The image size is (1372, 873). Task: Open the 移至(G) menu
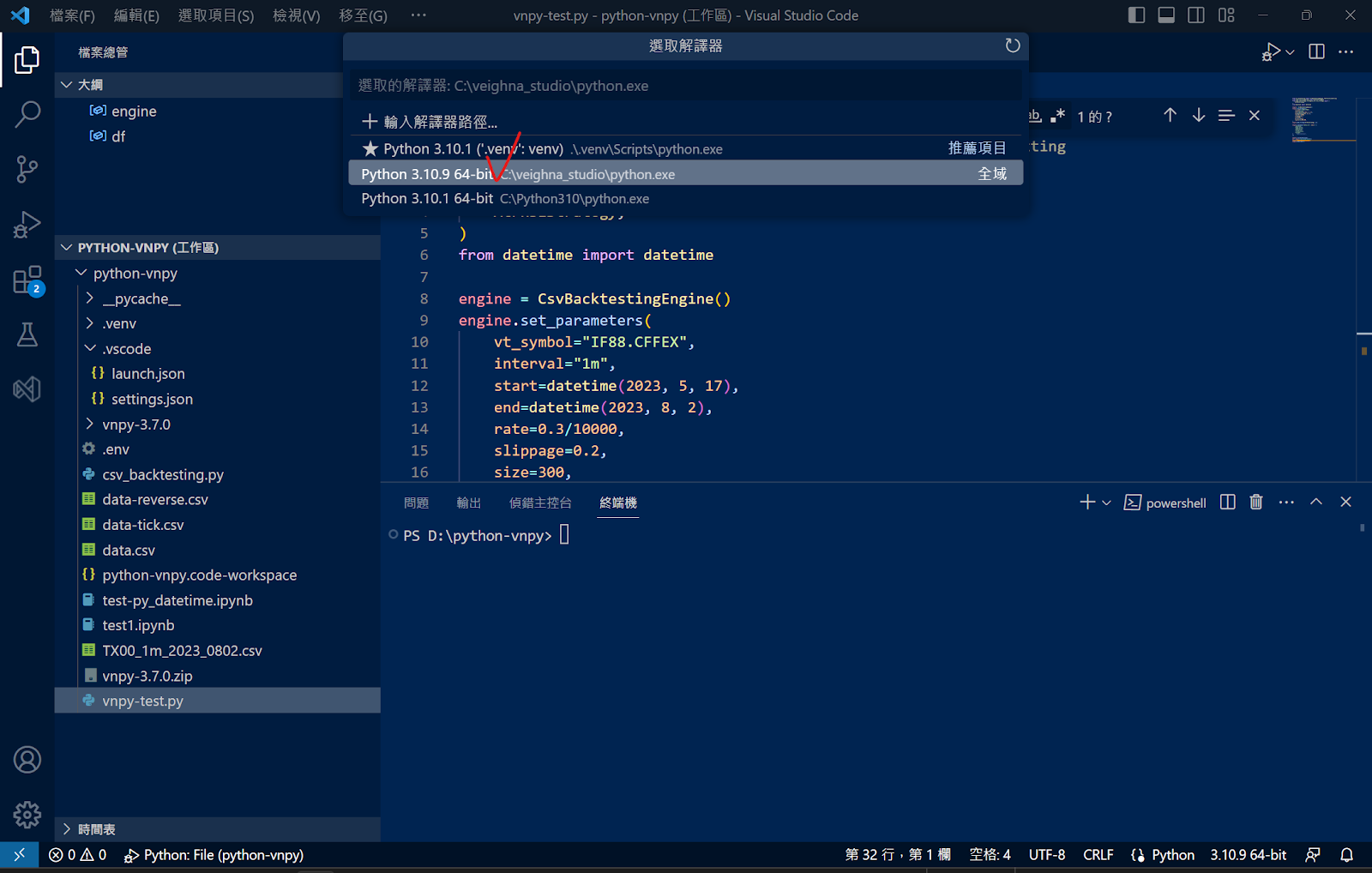click(363, 15)
